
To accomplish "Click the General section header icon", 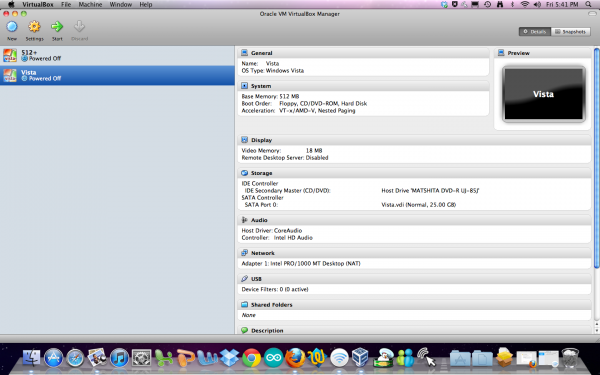I will point(245,53).
